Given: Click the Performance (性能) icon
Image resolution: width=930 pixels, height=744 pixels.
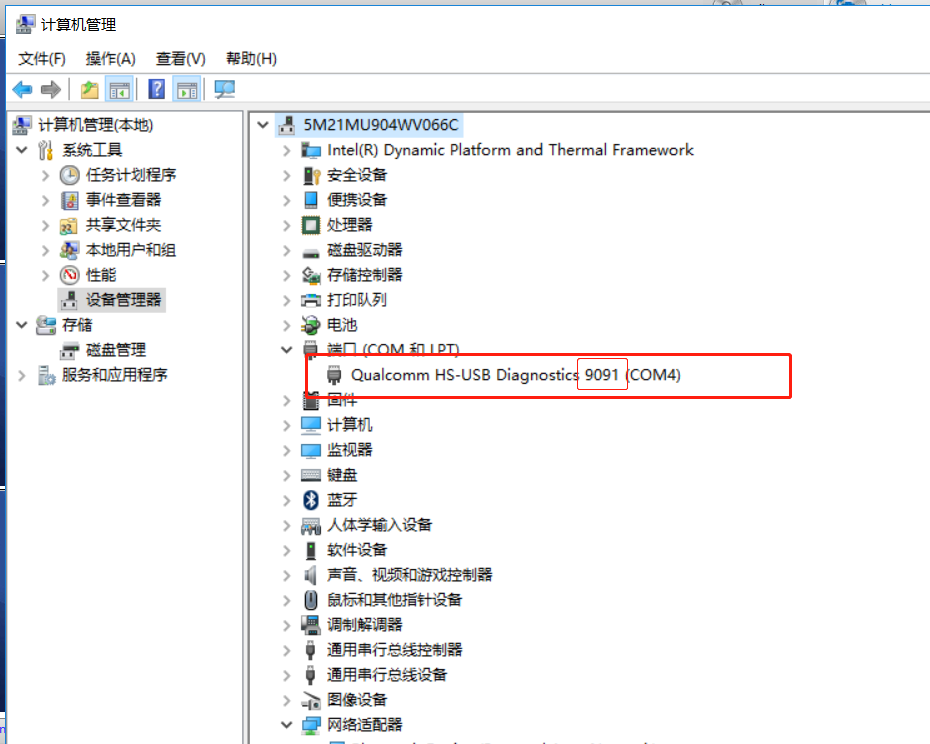Looking at the screenshot, I should (69, 275).
